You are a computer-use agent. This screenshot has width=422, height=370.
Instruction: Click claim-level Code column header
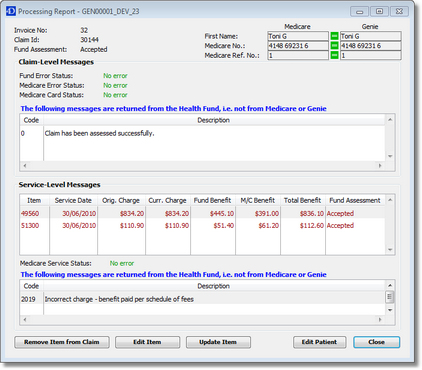coord(31,120)
